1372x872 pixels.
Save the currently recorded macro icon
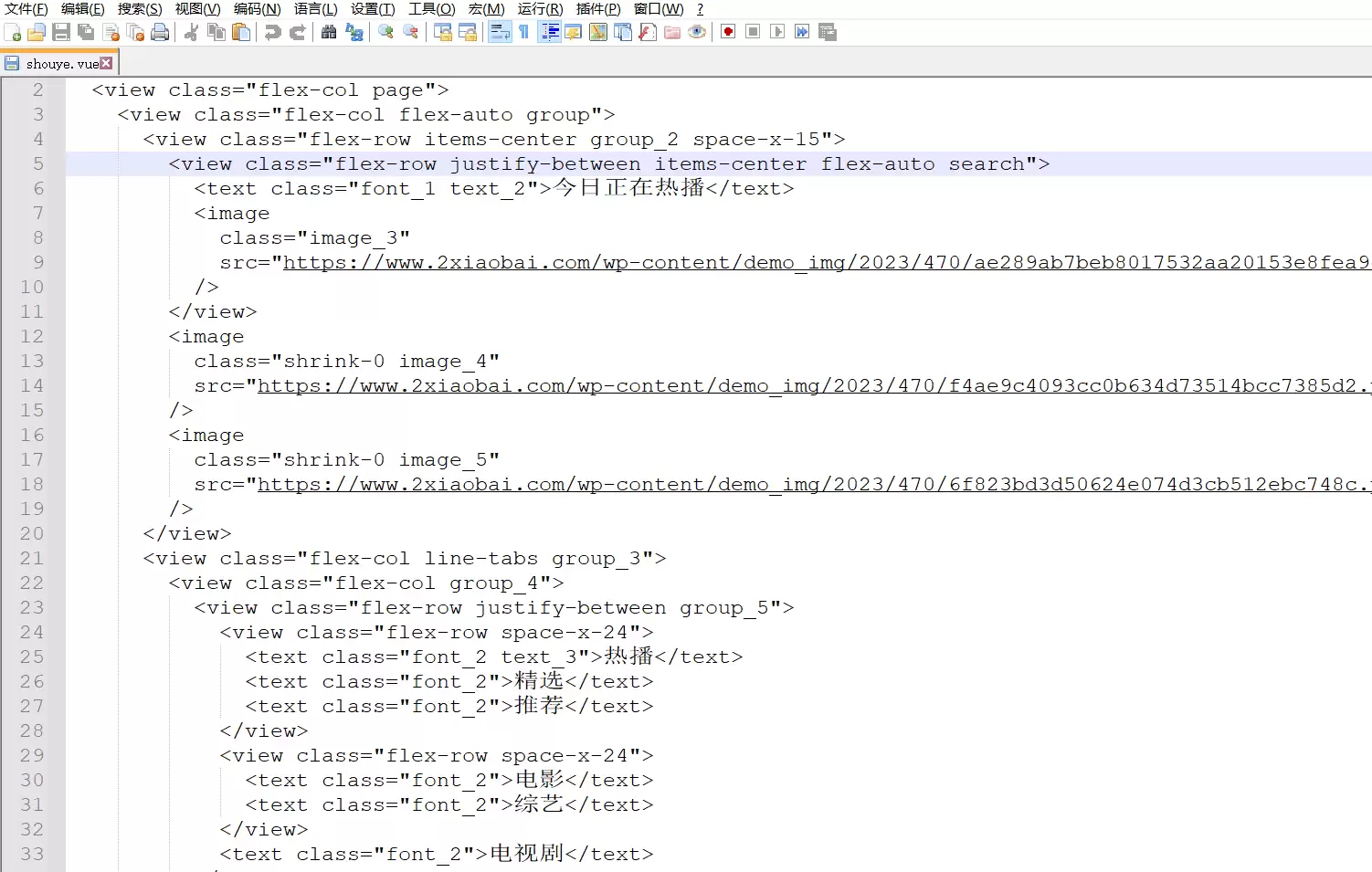click(x=828, y=32)
